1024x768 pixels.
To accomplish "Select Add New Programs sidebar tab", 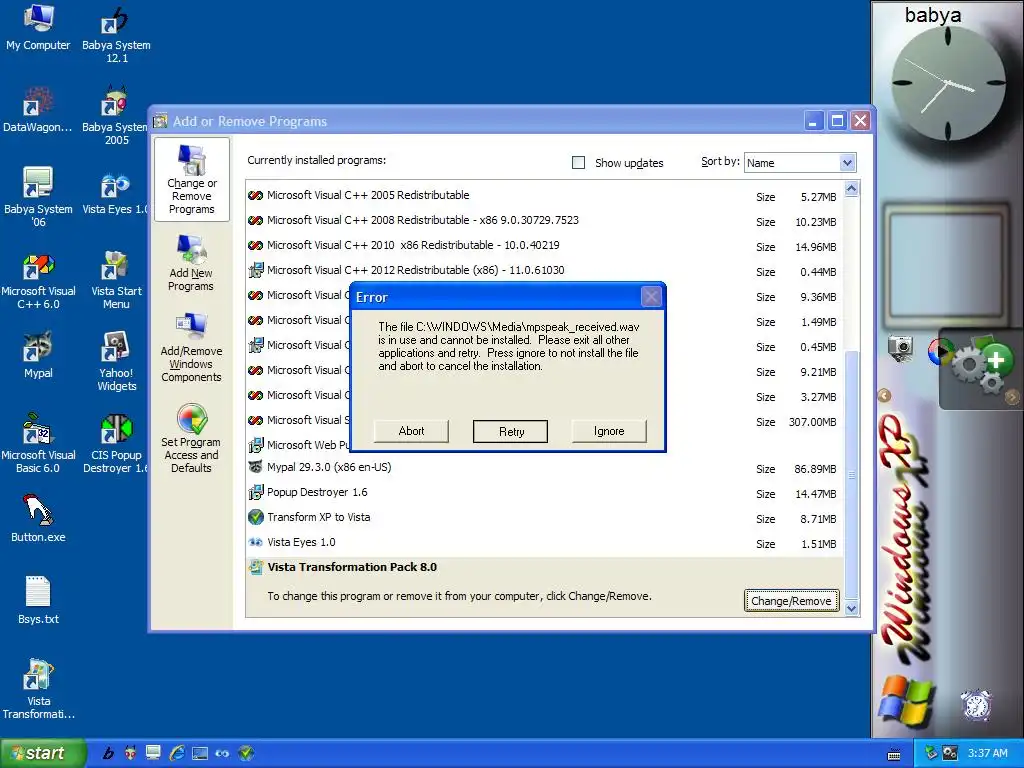I will point(191,263).
